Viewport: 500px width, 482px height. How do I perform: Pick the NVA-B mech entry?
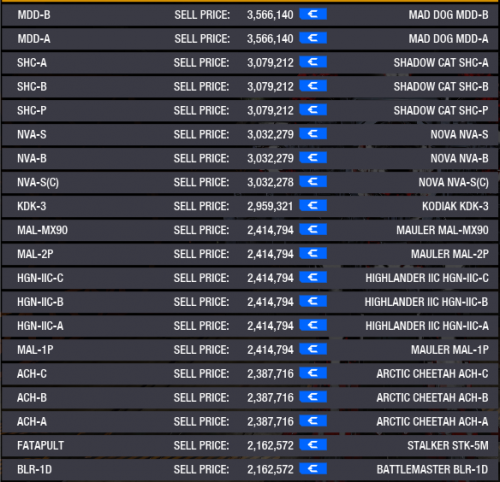tap(250, 158)
